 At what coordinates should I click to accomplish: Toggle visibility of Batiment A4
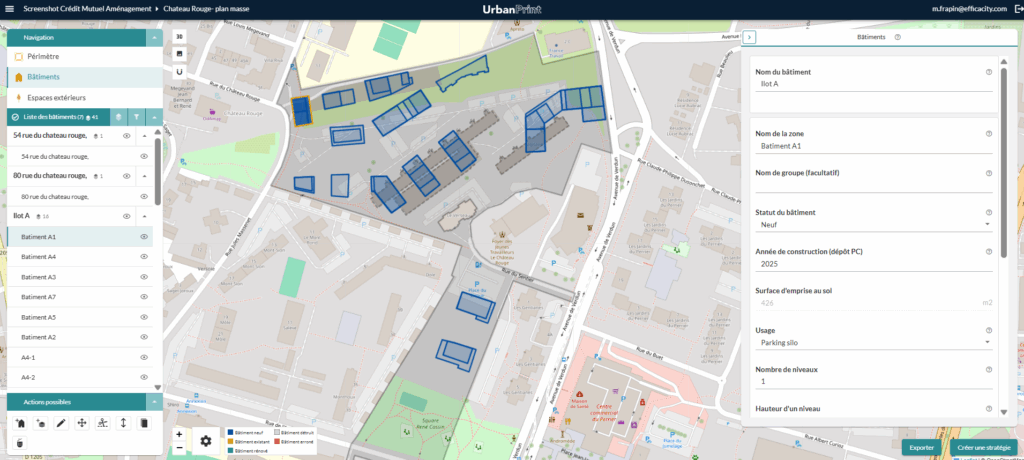coord(144,257)
